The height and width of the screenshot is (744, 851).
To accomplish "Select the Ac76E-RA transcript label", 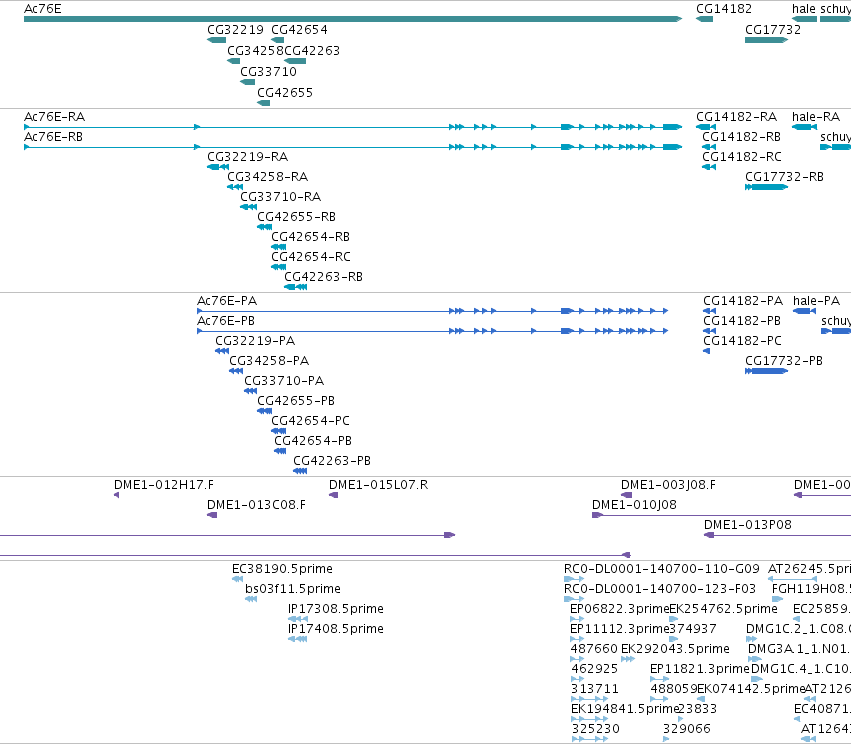I will point(55,117).
